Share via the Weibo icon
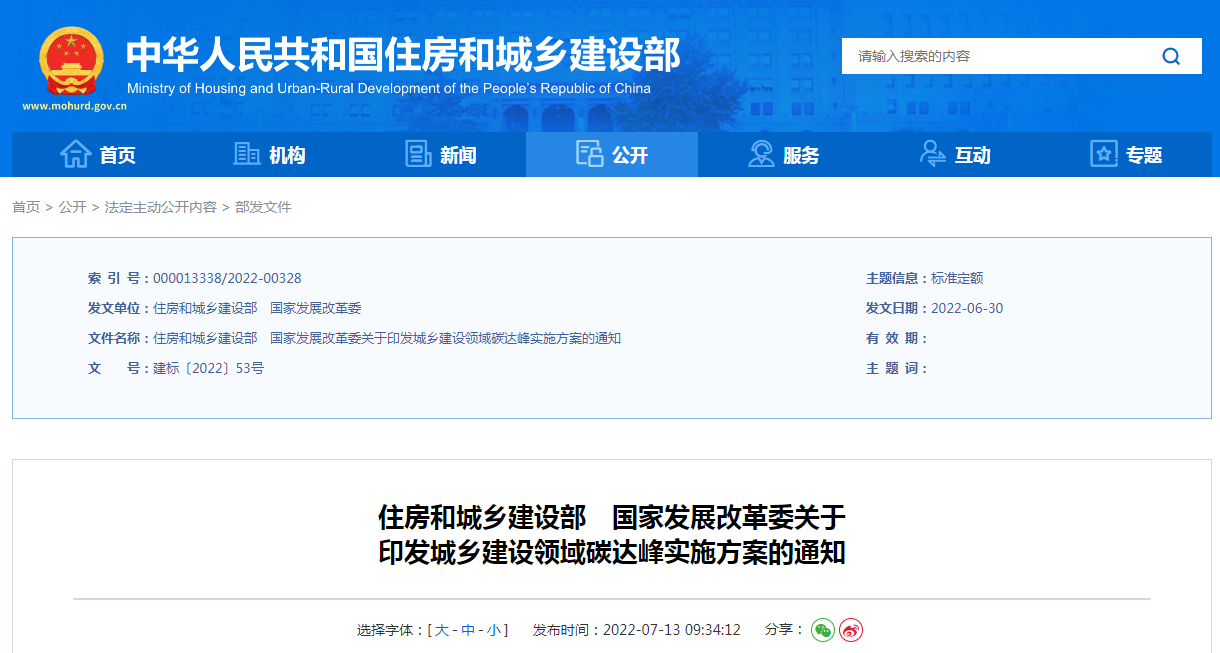This screenshot has height=653, width=1220. click(851, 630)
